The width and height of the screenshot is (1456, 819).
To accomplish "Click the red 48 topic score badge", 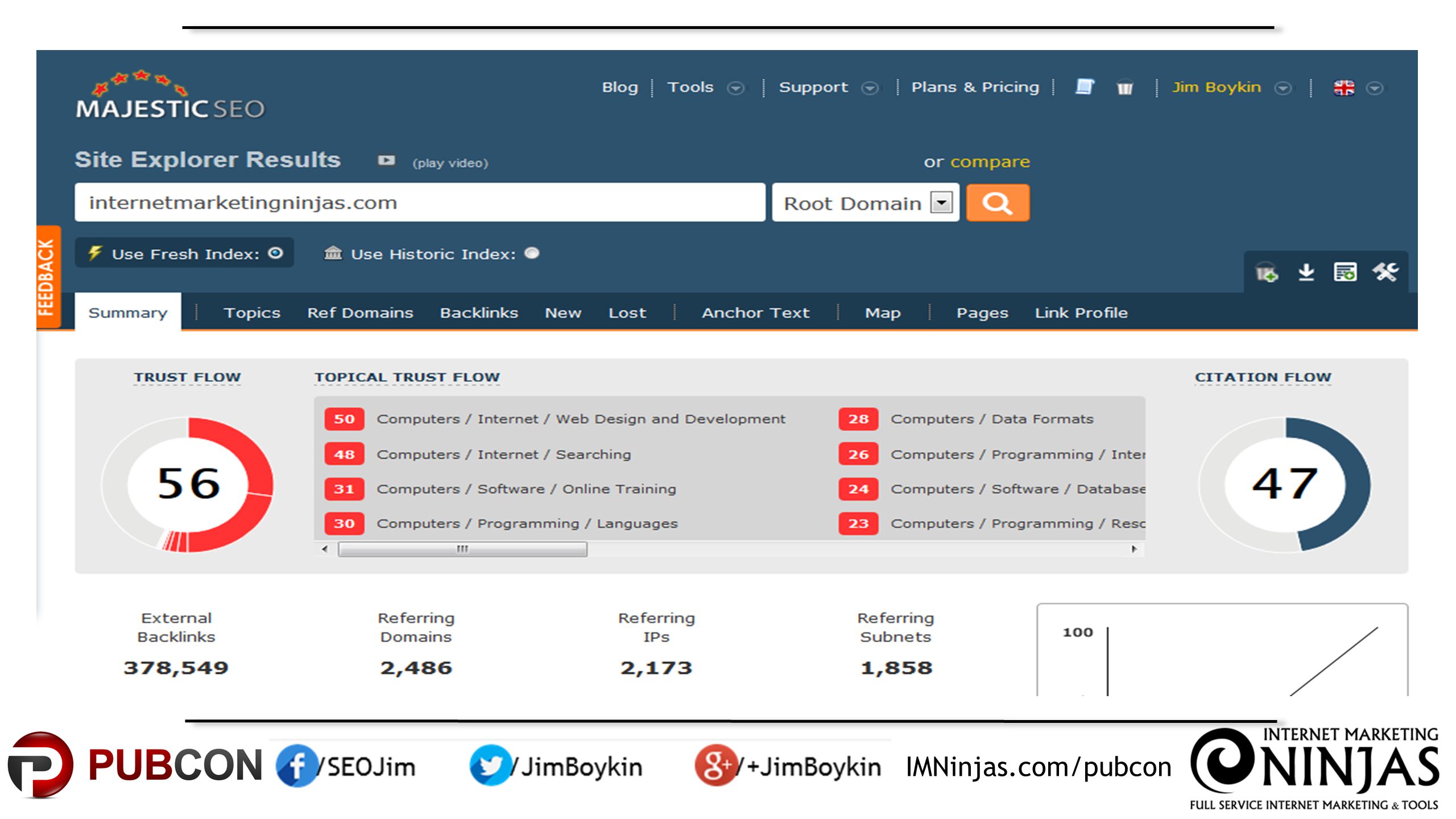I will pyautogui.click(x=344, y=454).
